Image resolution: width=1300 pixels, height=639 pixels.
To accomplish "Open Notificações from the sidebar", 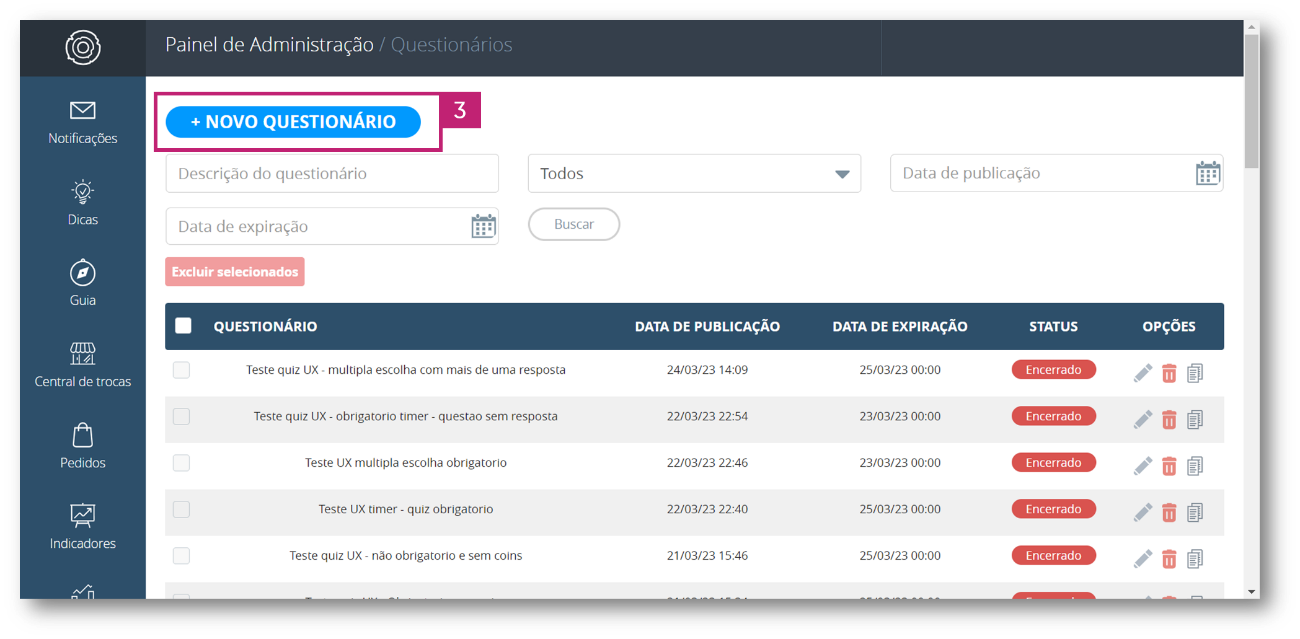I will pos(83,122).
